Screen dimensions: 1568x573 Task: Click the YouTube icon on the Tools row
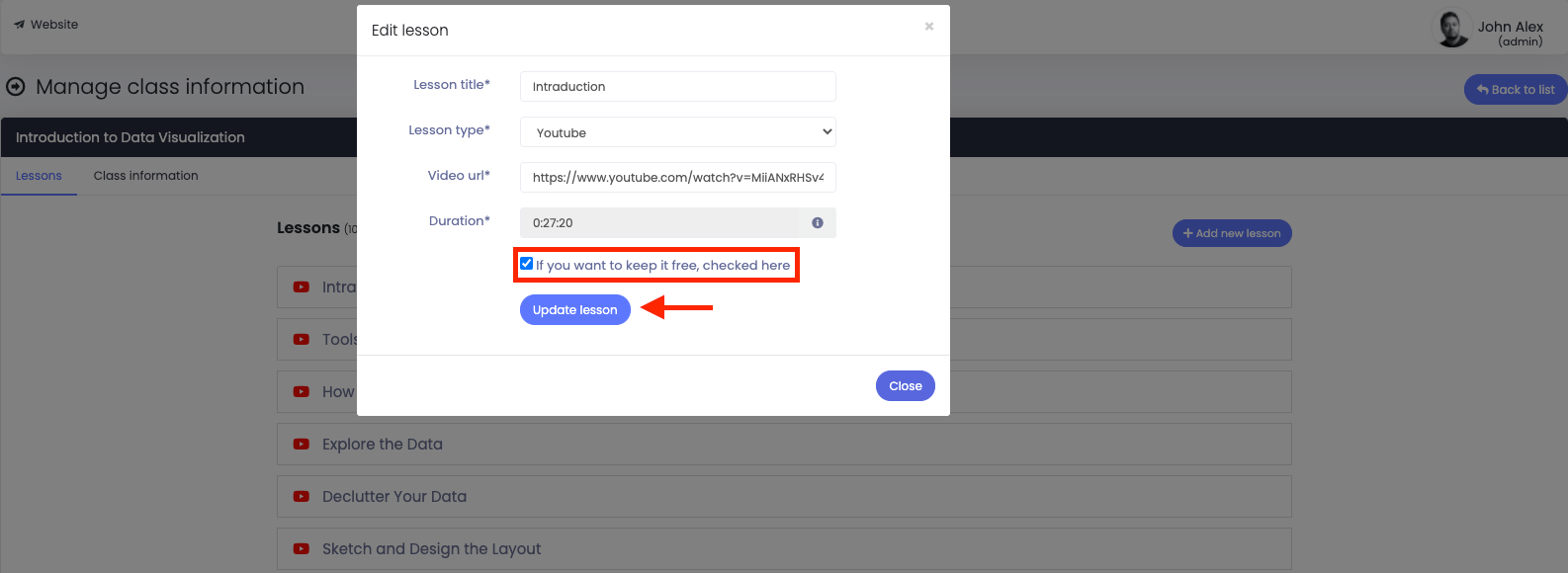pyautogui.click(x=302, y=340)
